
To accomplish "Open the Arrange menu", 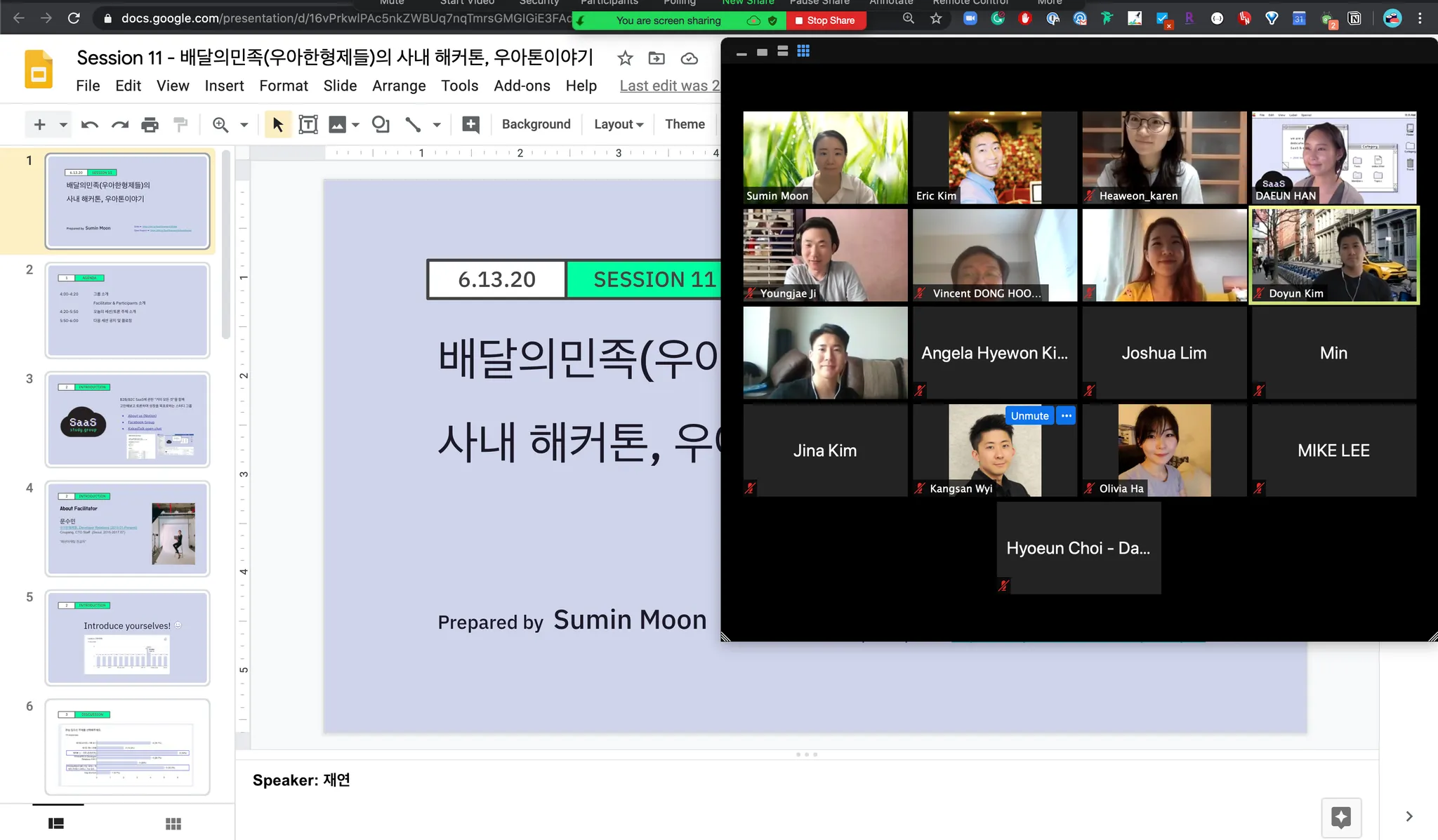I will click(x=398, y=86).
